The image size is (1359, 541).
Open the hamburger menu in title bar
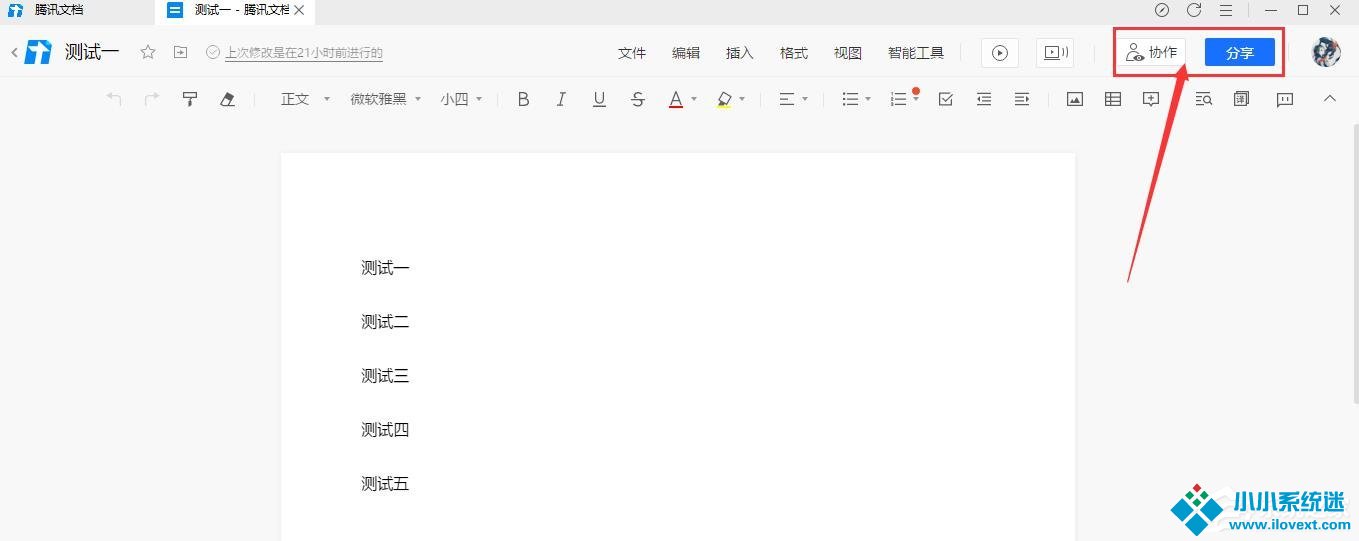point(1226,10)
